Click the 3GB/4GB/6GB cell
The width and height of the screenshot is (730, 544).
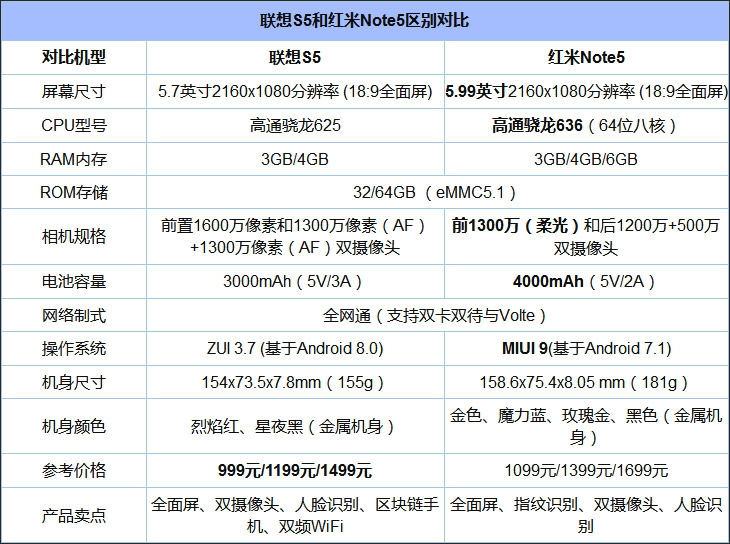pyautogui.click(x=586, y=159)
